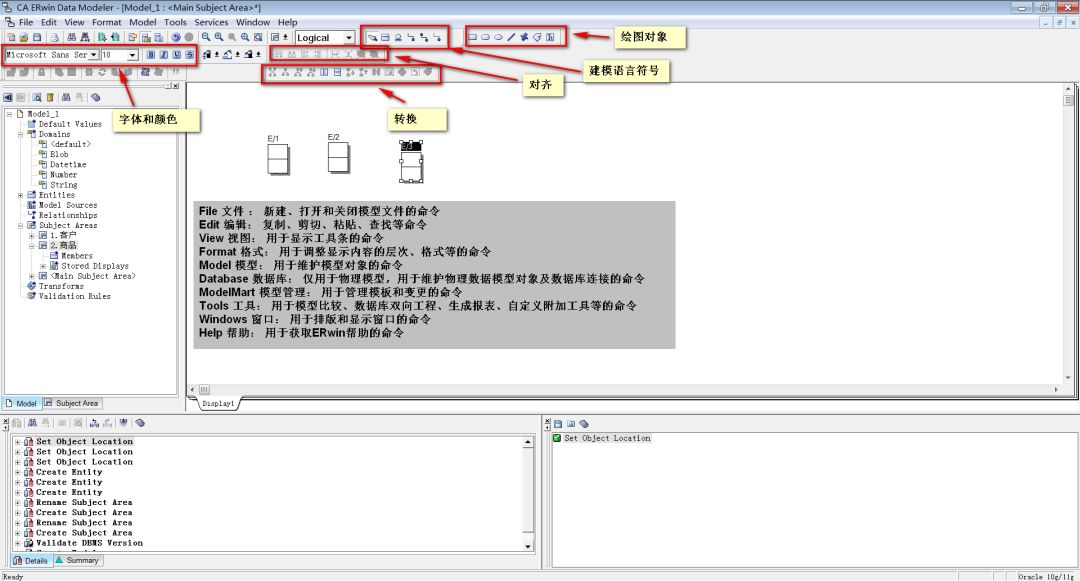The width and height of the screenshot is (1080, 581).
Task: Click entity E/1 on the diagram
Action: (x=278, y=159)
